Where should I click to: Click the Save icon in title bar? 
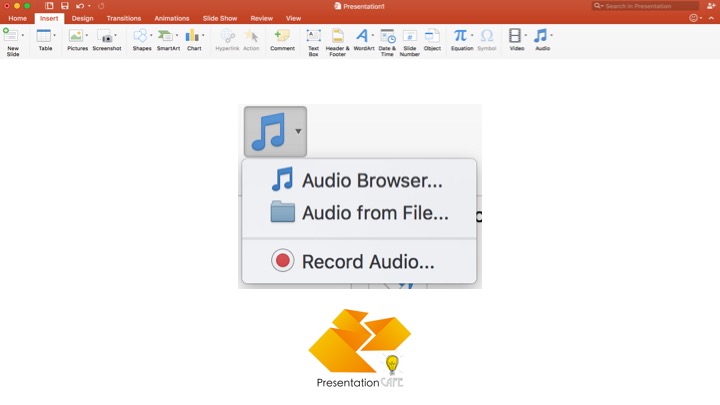[64, 6]
